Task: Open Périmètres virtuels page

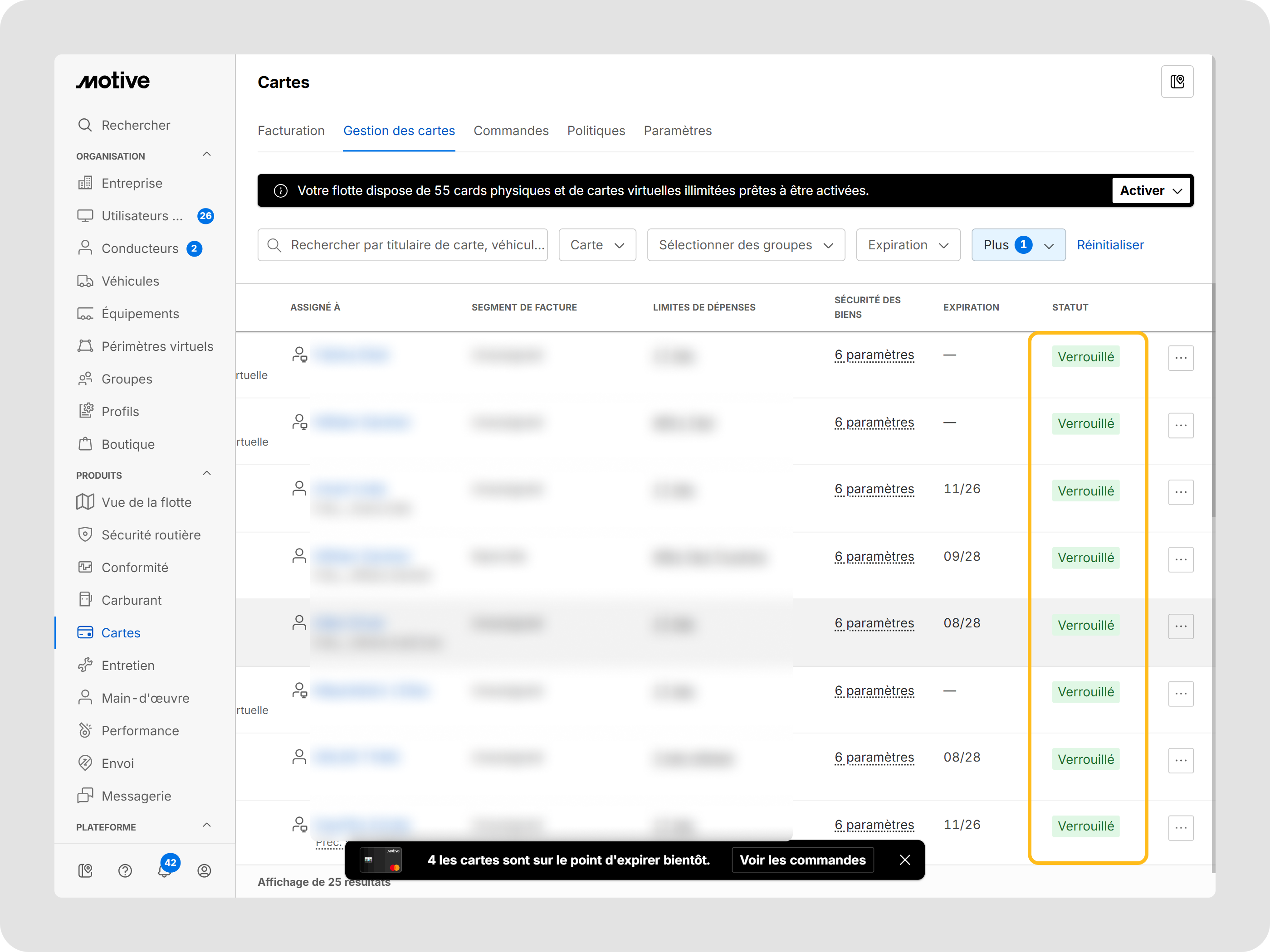Action: (145, 347)
